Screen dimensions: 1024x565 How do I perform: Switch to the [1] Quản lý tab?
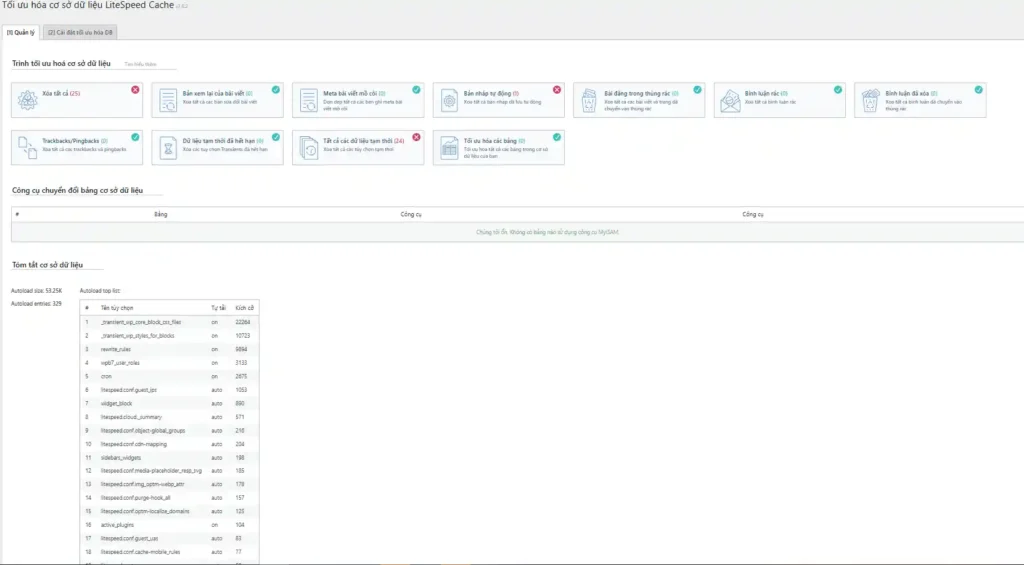tap(21, 32)
